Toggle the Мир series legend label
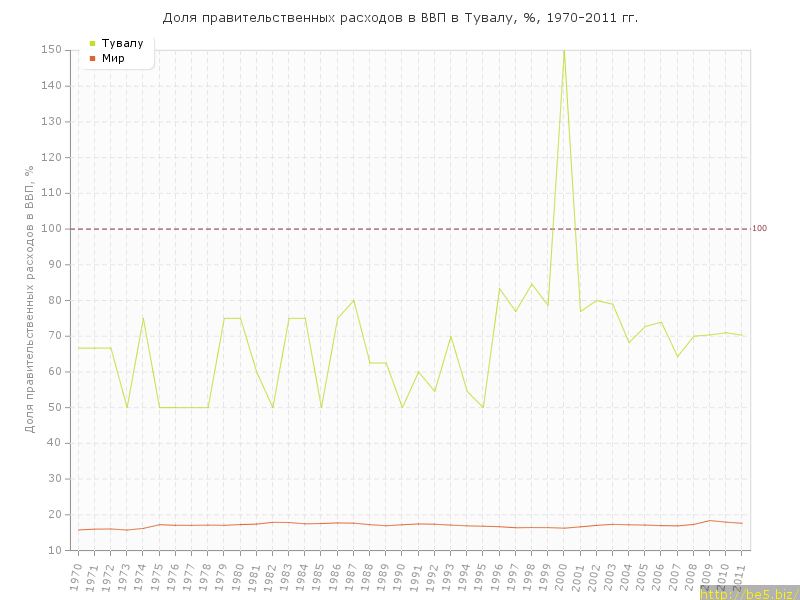The height and width of the screenshot is (600, 800). (113, 58)
